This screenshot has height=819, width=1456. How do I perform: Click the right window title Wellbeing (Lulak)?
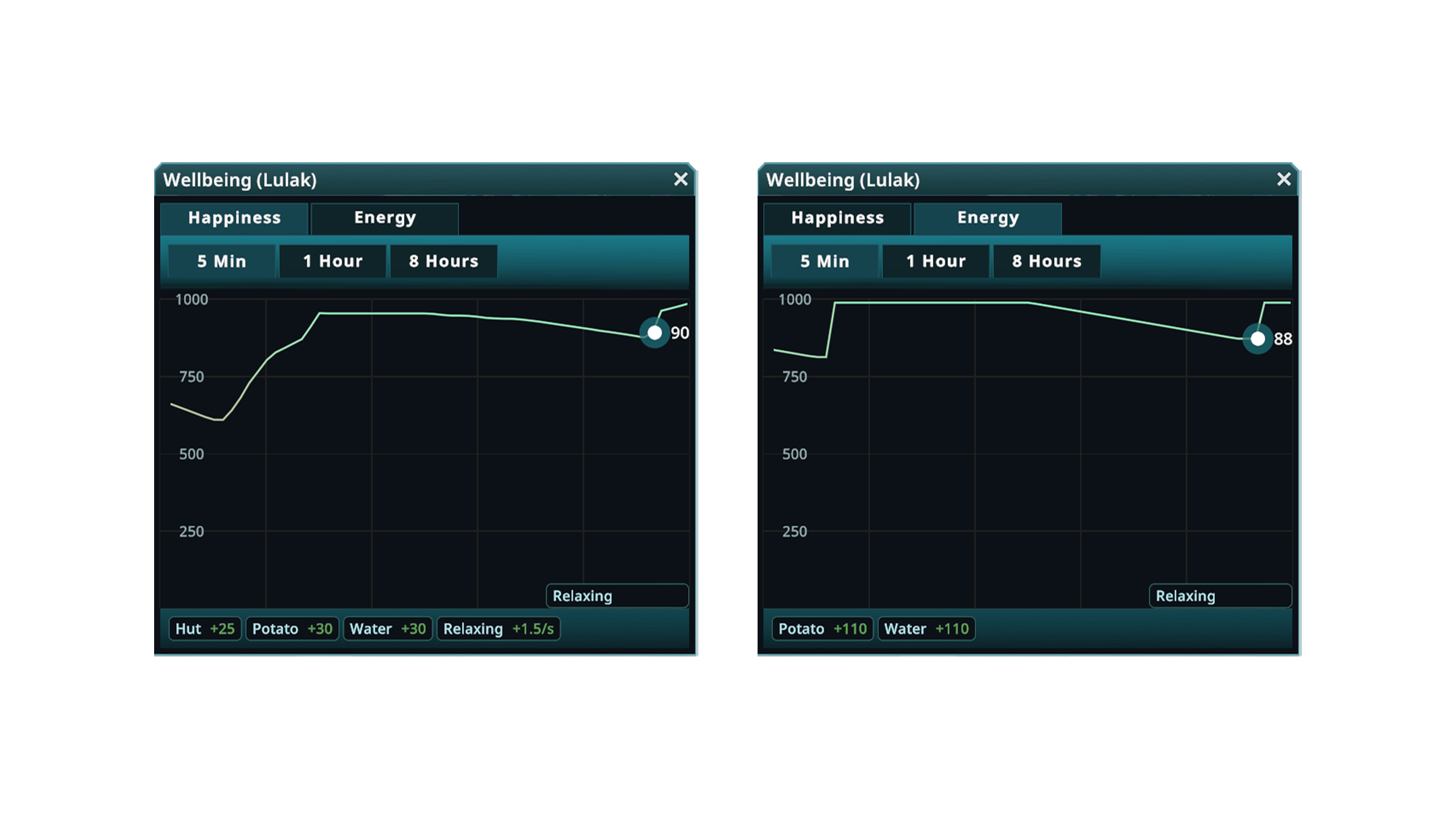[x=843, y=180]
